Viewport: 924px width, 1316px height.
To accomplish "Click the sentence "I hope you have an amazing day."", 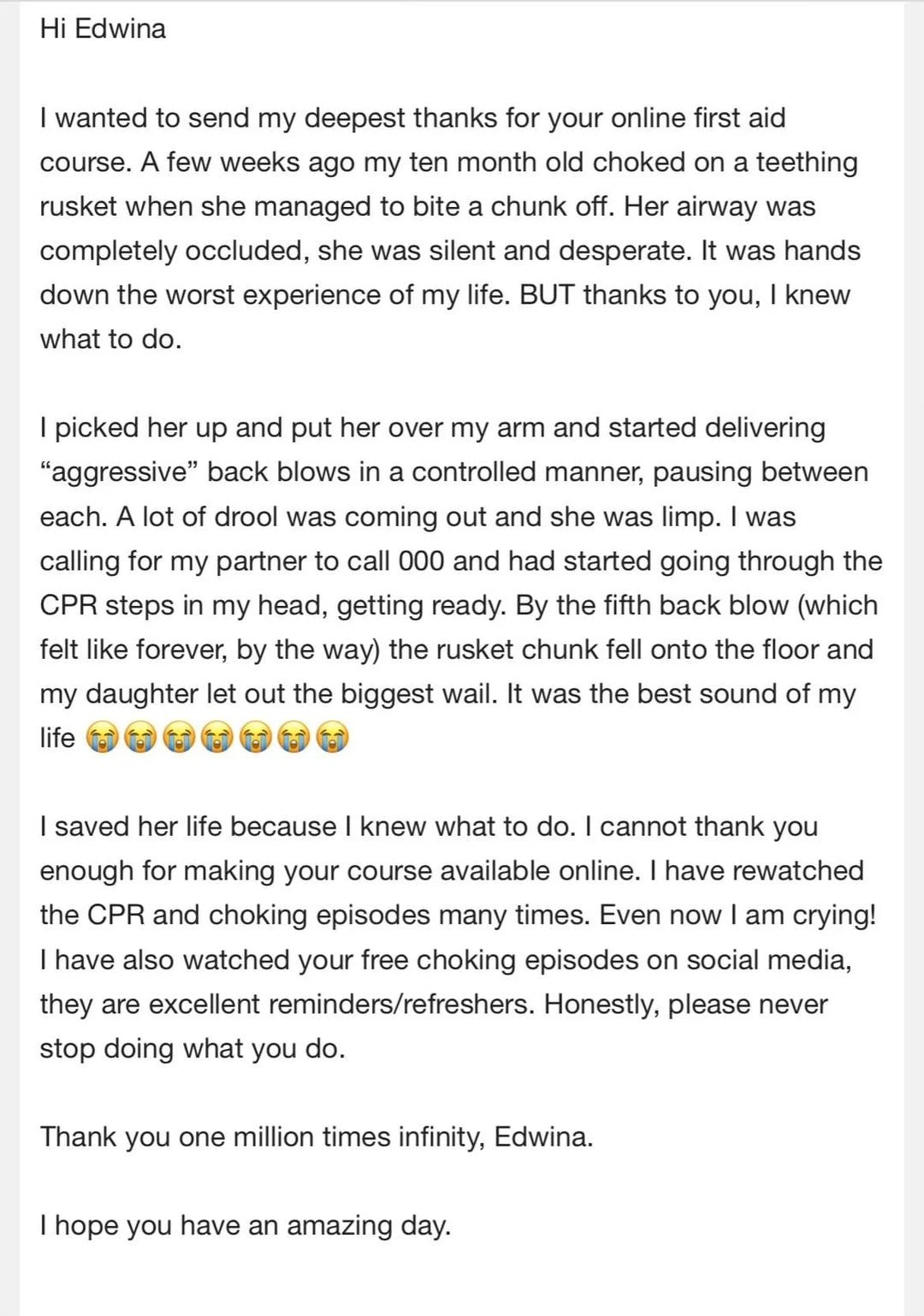I will click(245, 1226).
